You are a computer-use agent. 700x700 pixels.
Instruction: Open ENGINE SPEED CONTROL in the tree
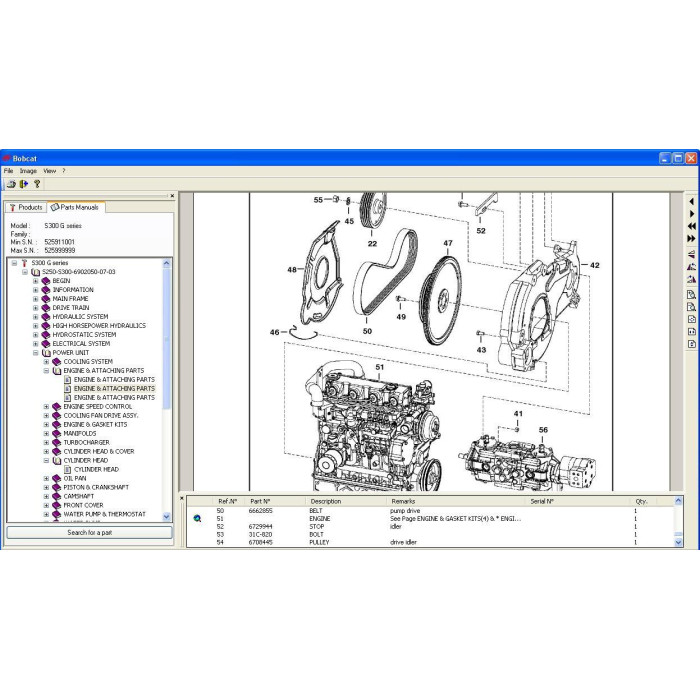click(98, 407)
